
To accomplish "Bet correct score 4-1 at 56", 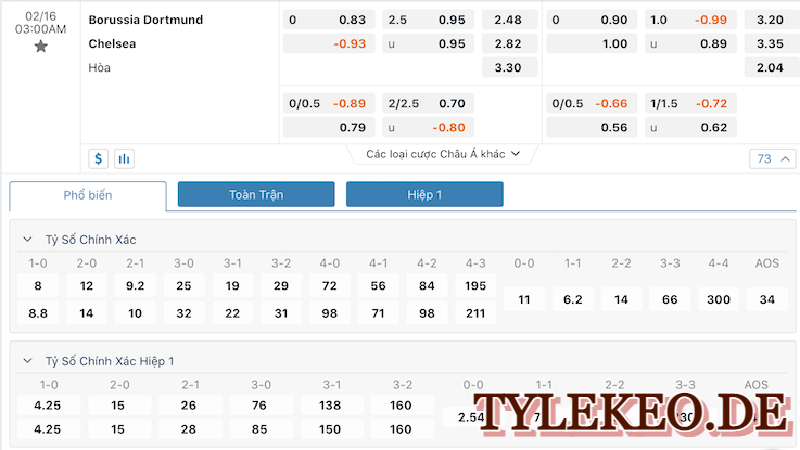I will coord(378,286).
